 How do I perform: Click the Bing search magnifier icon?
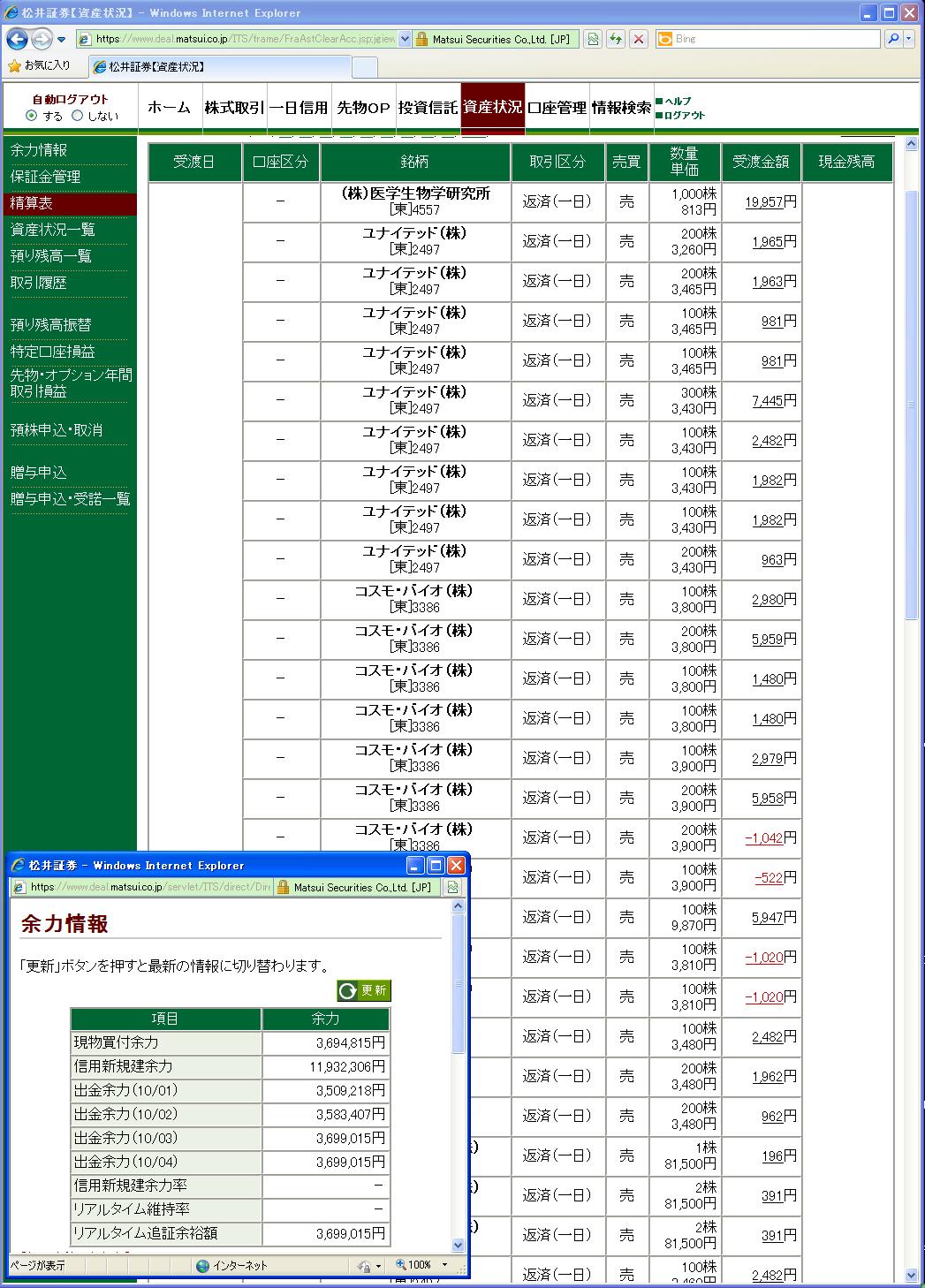click(893, 39)
